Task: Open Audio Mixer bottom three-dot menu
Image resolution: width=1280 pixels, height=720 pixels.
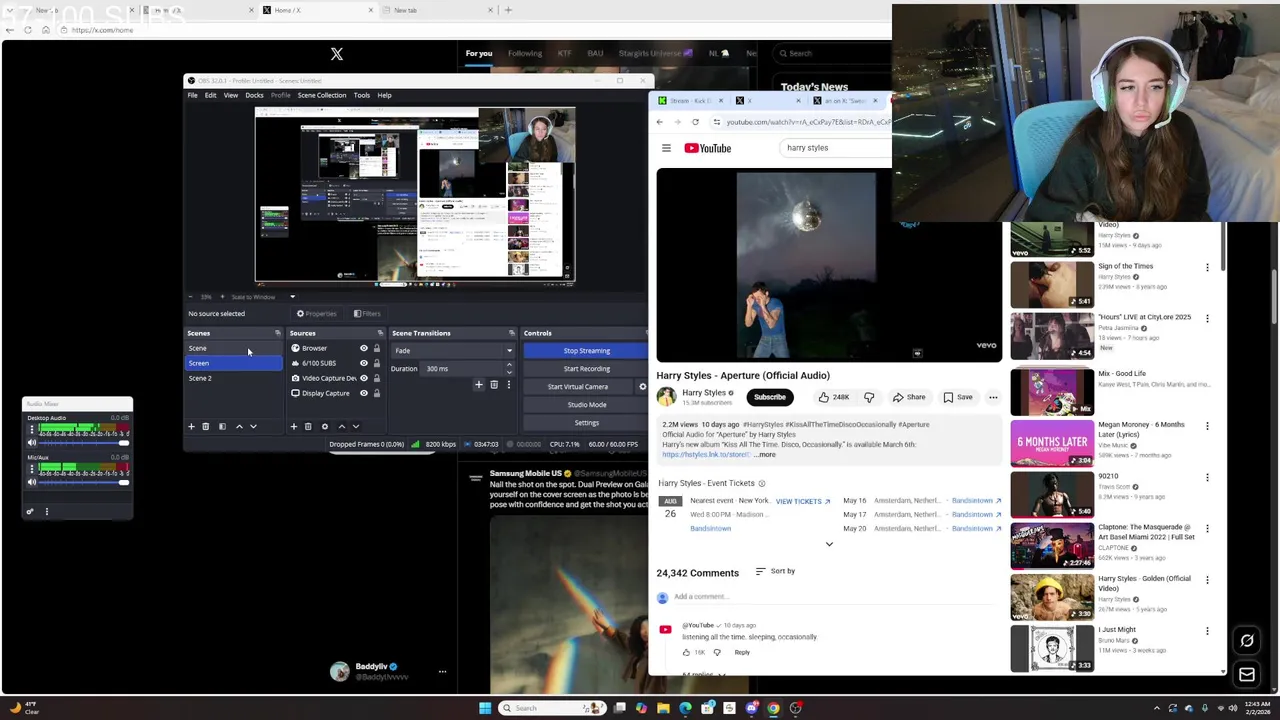Action: pyautogui.click(x=46, y=511)
